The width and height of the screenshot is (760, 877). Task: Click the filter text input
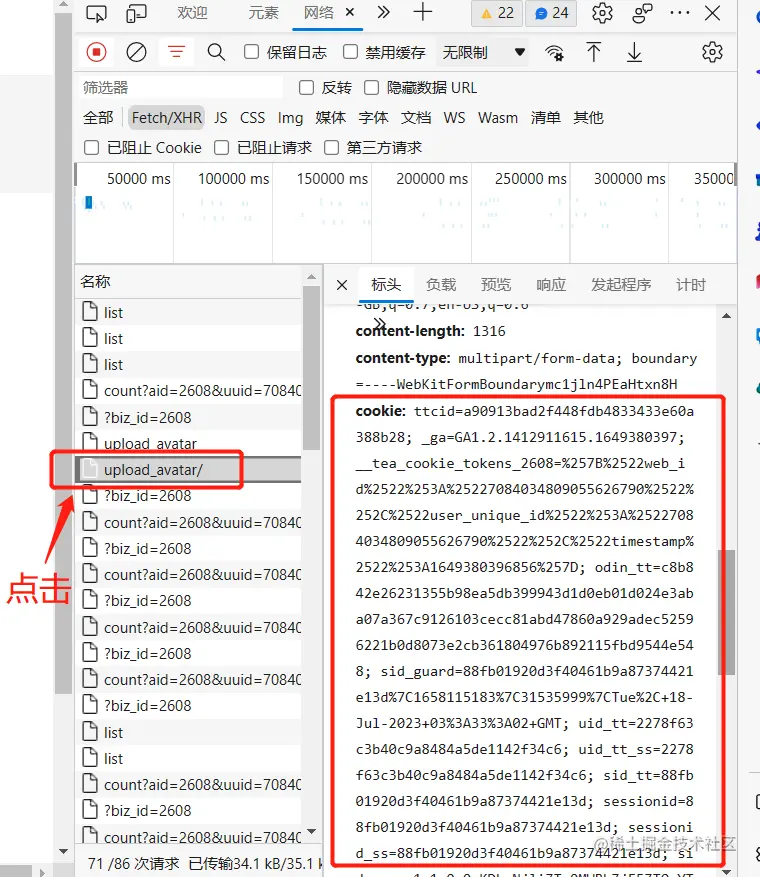point(180,87)
